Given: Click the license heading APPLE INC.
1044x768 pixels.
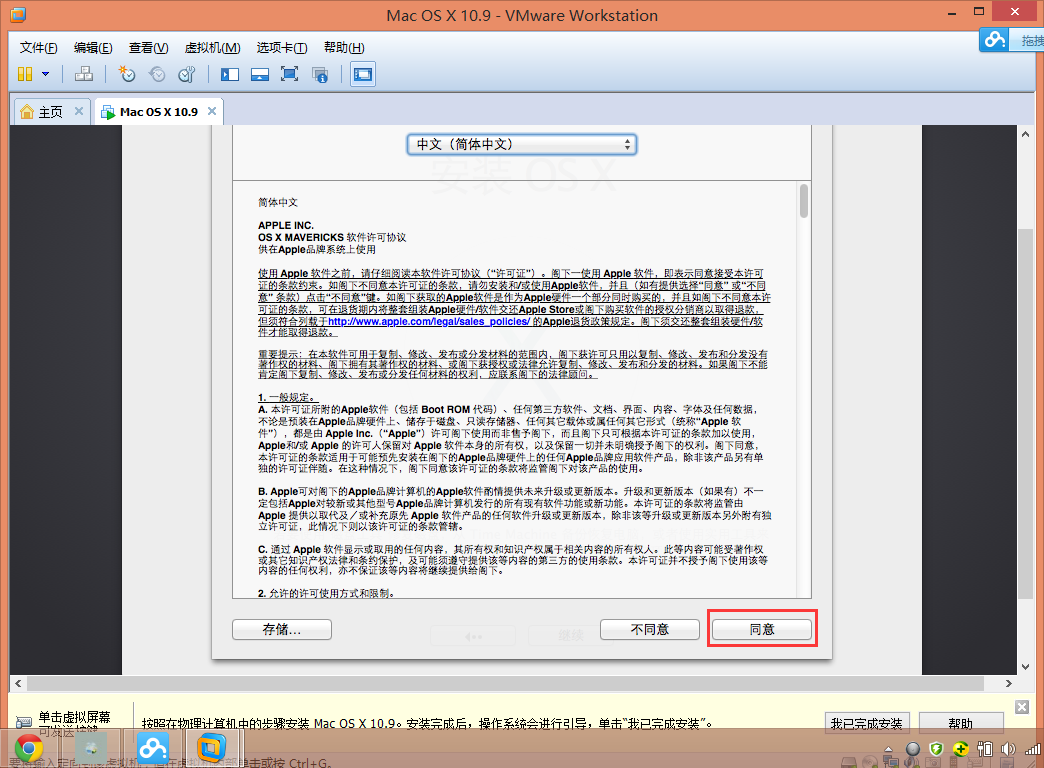Looking at the screenshot, I should coord(286,225).
